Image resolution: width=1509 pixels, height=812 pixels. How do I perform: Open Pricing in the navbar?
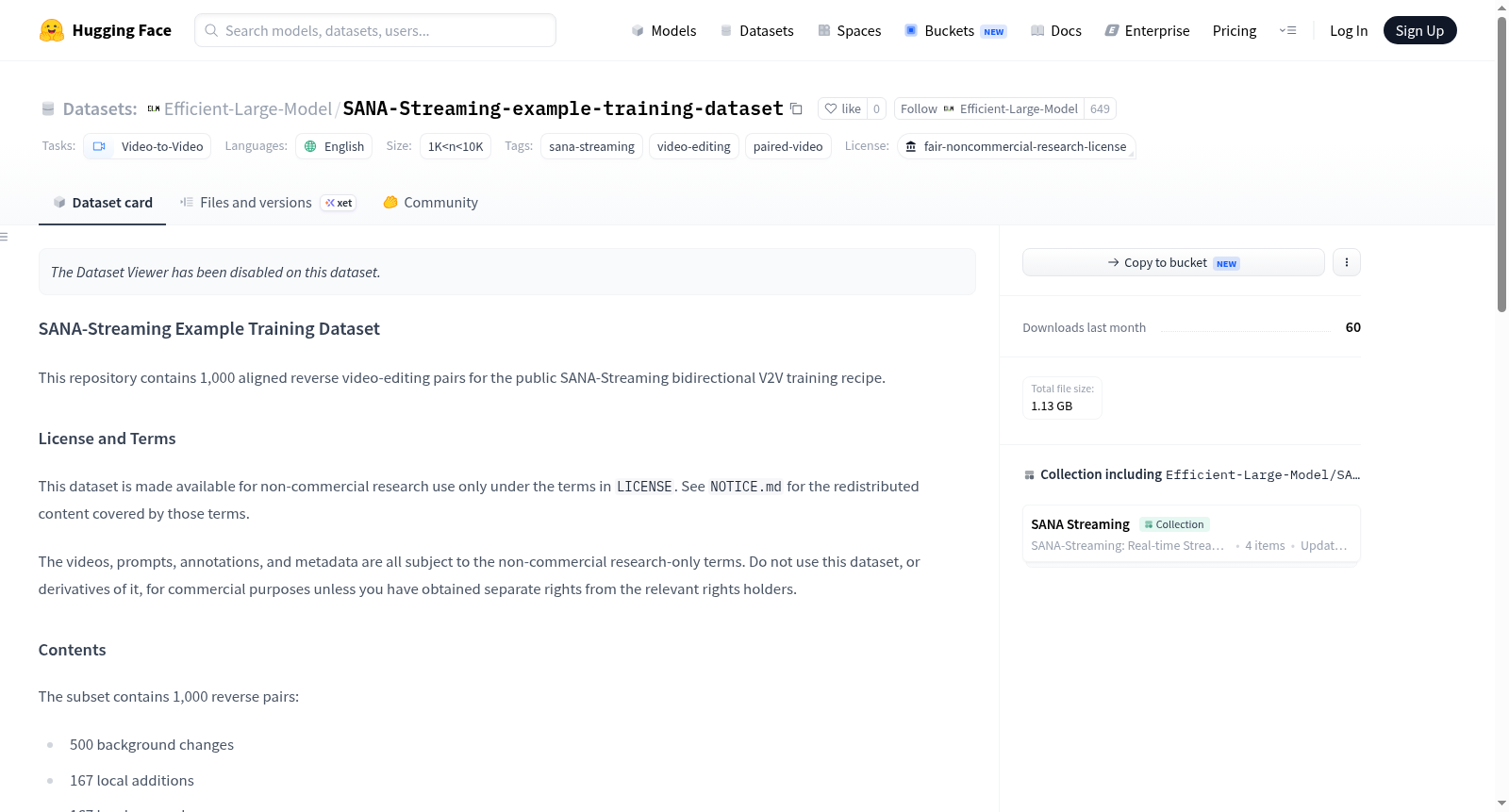tap(1235, 30)
